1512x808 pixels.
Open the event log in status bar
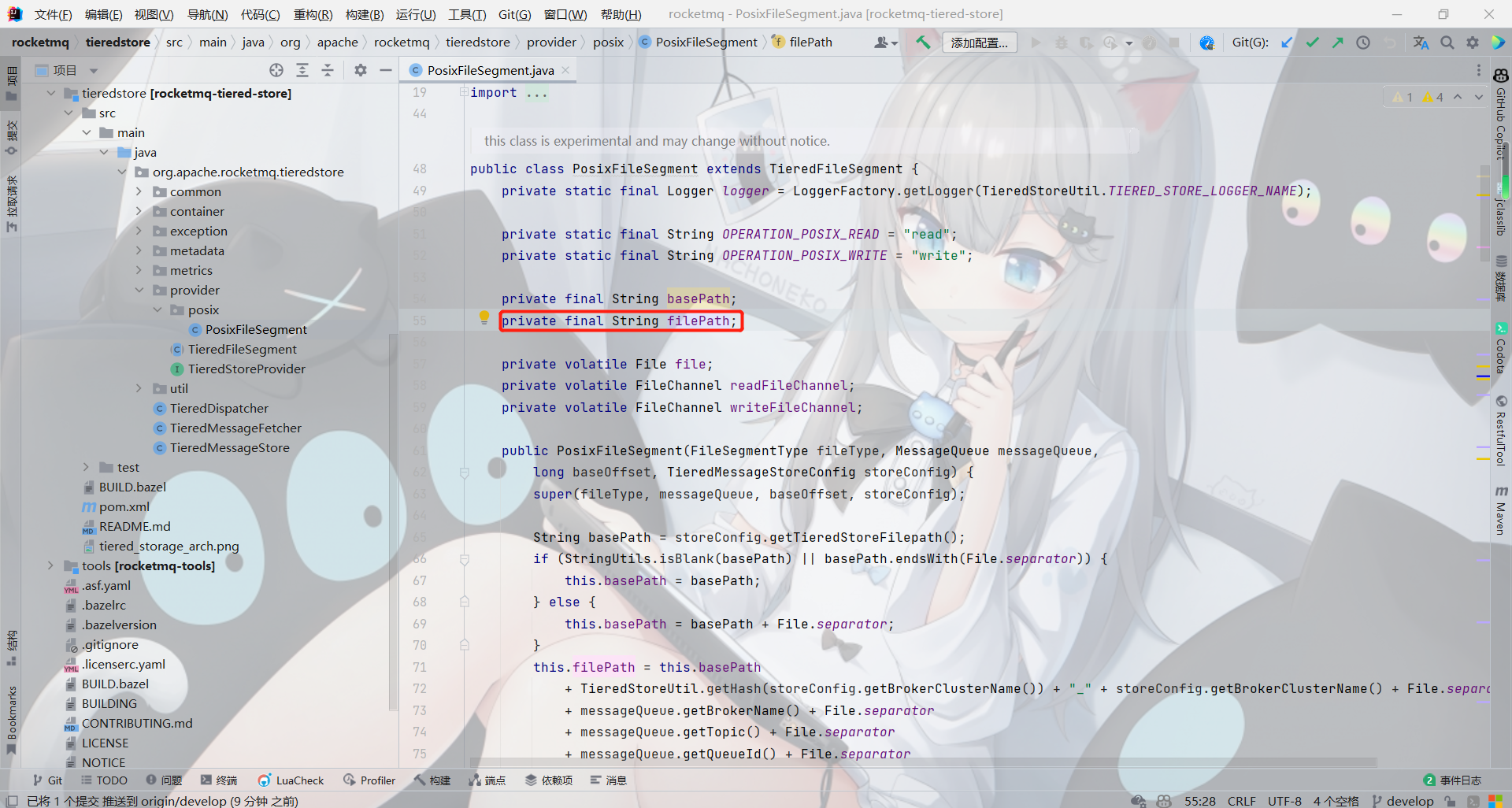[x=1453, y=780]
